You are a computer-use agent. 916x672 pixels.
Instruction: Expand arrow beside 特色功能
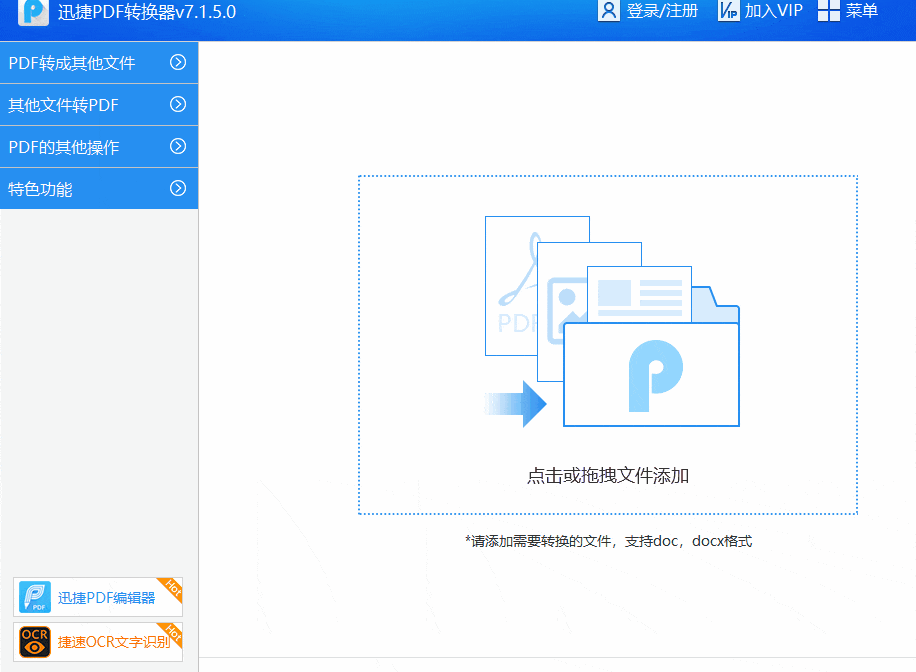pos(178,188)
